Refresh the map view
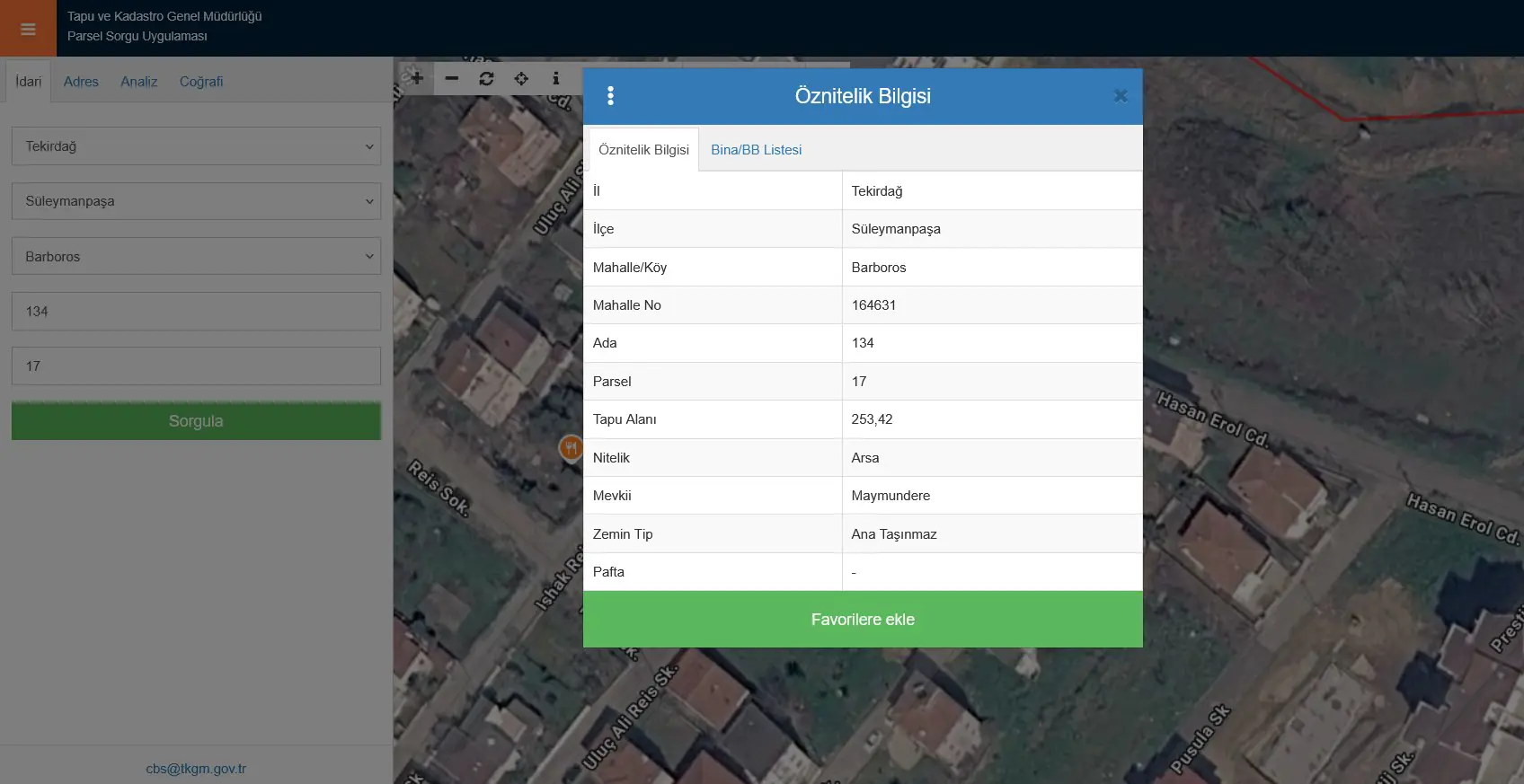 click(487, 78)
